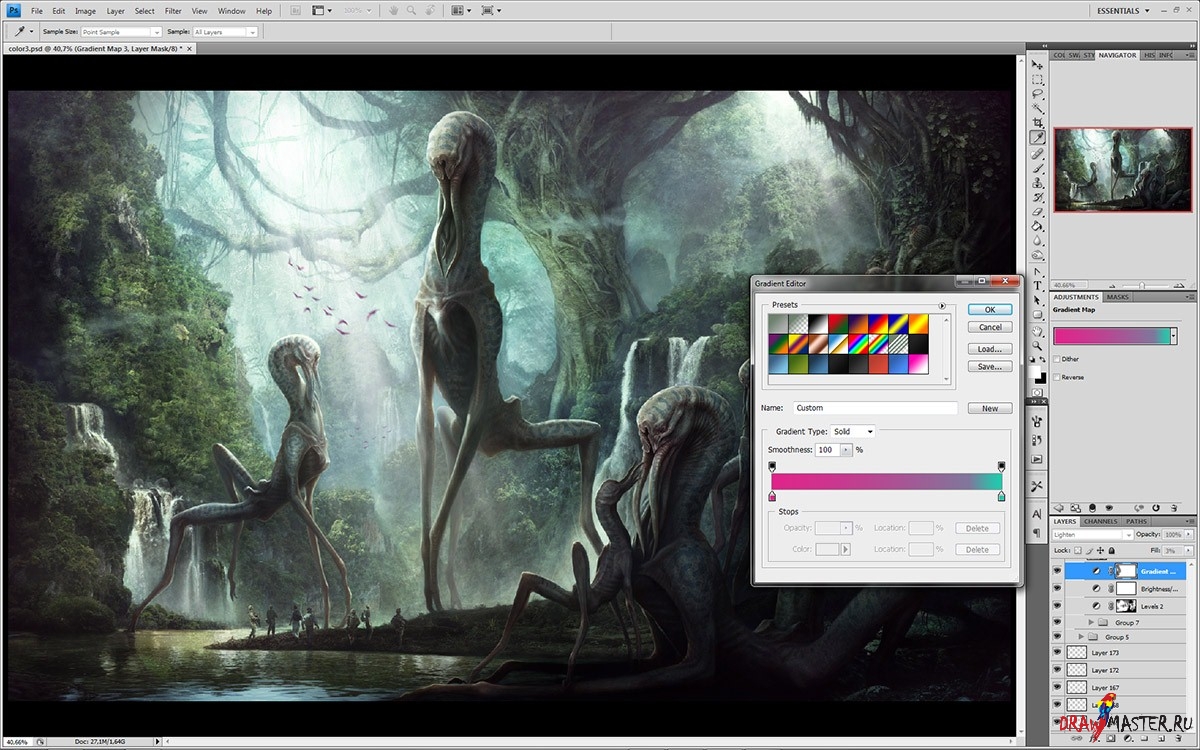Open the Character panel icon
1200x750 pixels.
(1037, 513)
